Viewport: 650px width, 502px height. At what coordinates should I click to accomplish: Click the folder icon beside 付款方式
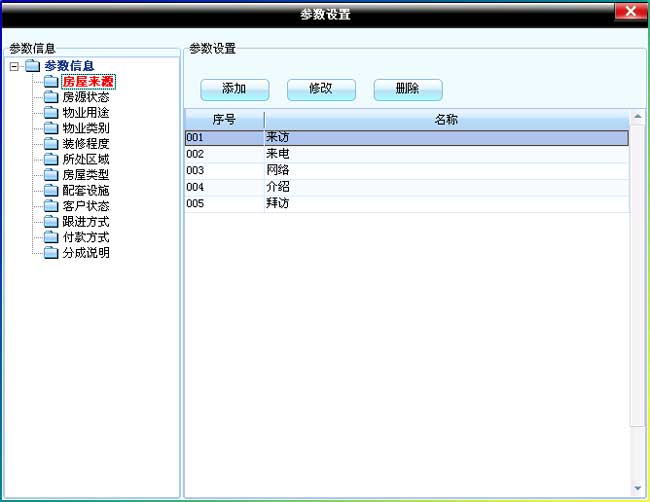coord(51,237)
